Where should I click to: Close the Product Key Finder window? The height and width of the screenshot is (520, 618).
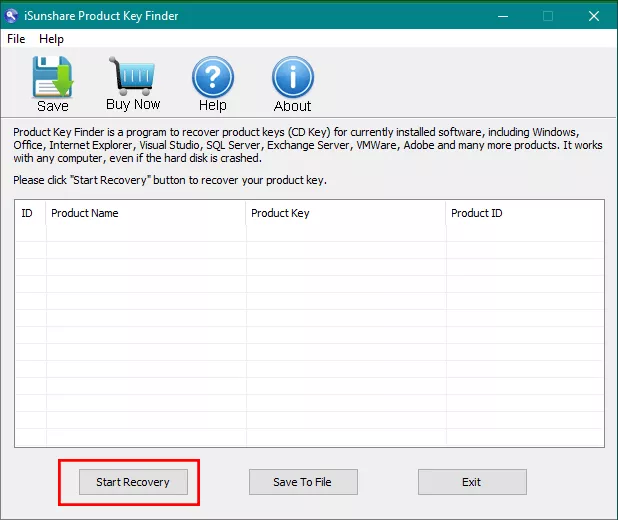tap(594, 16)
